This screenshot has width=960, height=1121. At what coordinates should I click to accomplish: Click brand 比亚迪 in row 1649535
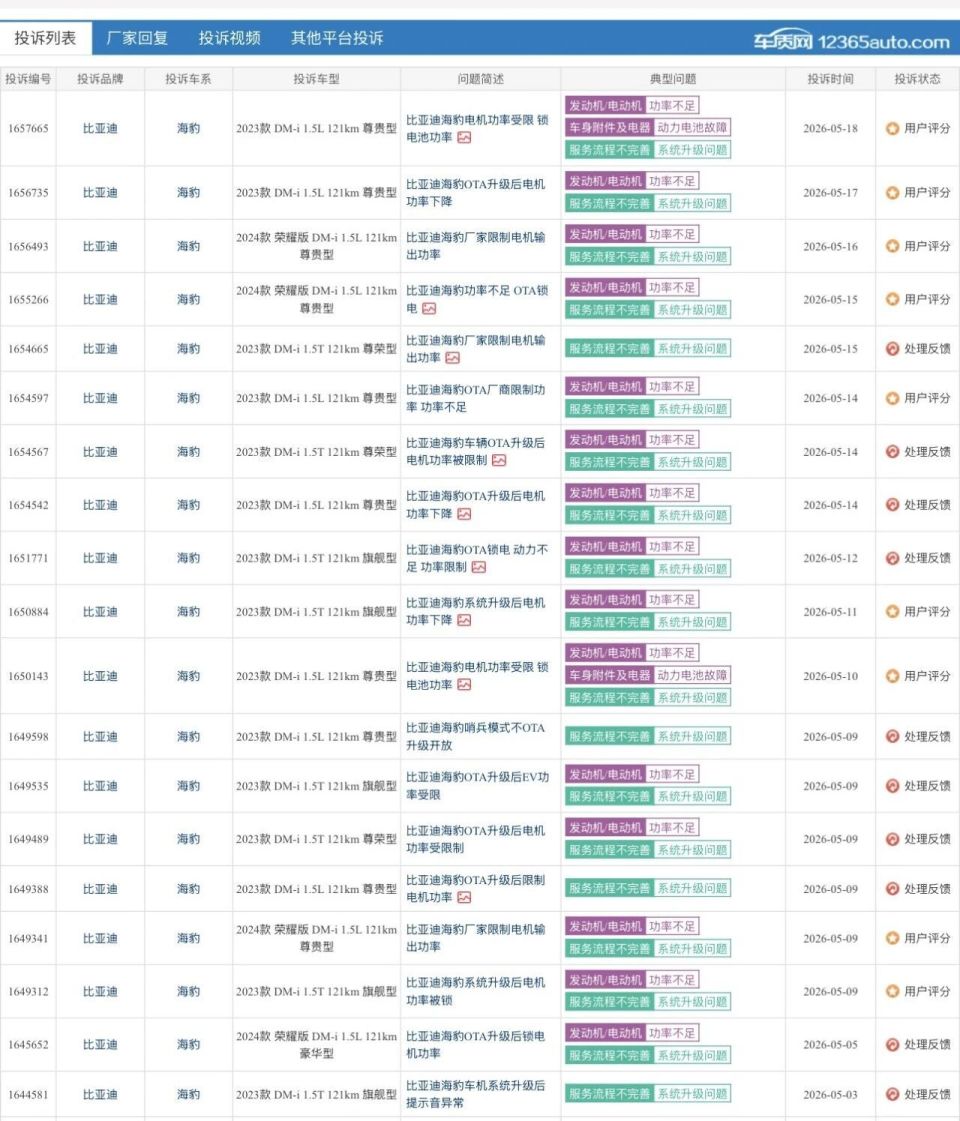[100, 786]
